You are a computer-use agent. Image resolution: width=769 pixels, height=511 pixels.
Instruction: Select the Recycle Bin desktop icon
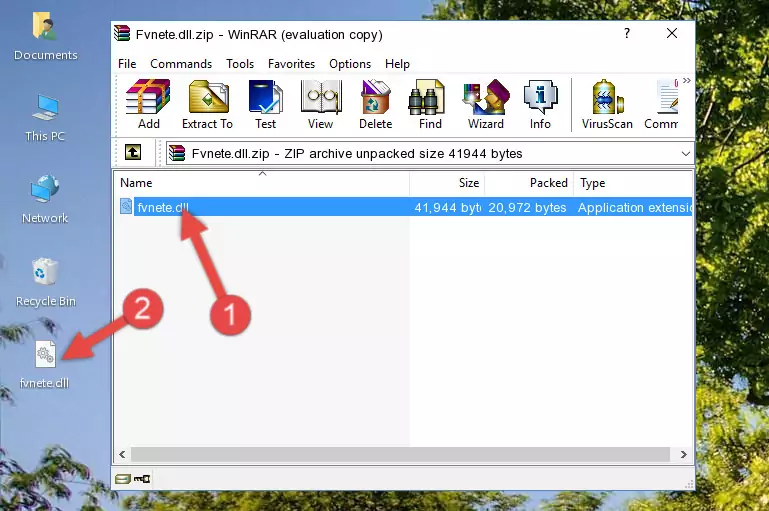click(45, 282)
